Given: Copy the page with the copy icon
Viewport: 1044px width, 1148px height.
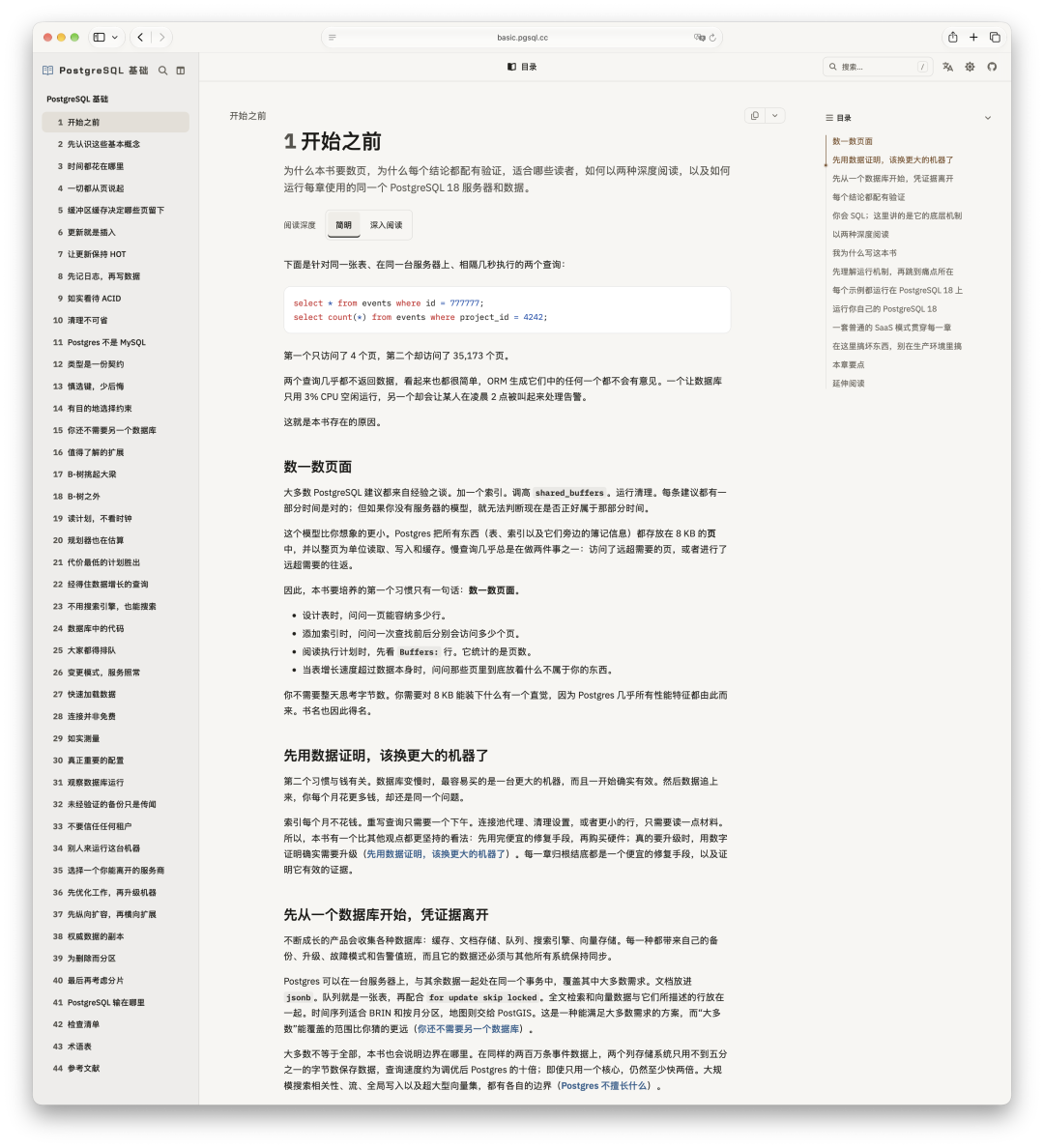Looking at the screenshot, I should pos(755,116).
